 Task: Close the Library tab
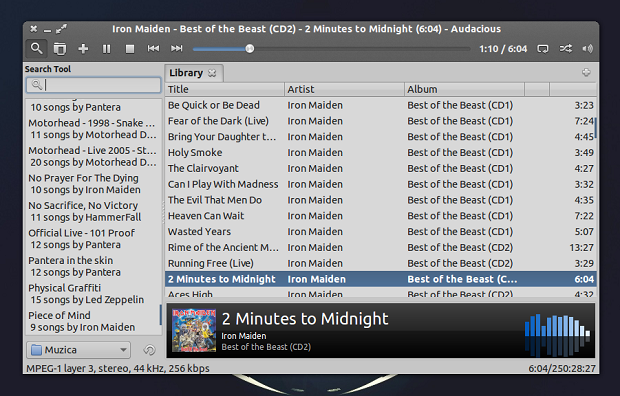(x=212, y=73)
